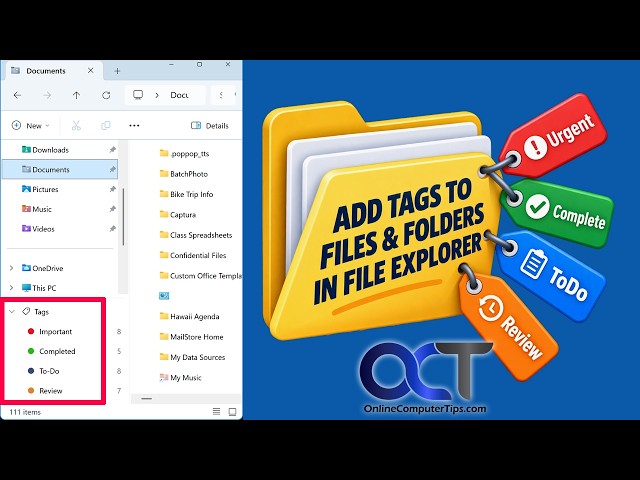This screenshot has height=480, width=640.
Task: Select OneDrive in the sidebar
Action: coord(42,268)
